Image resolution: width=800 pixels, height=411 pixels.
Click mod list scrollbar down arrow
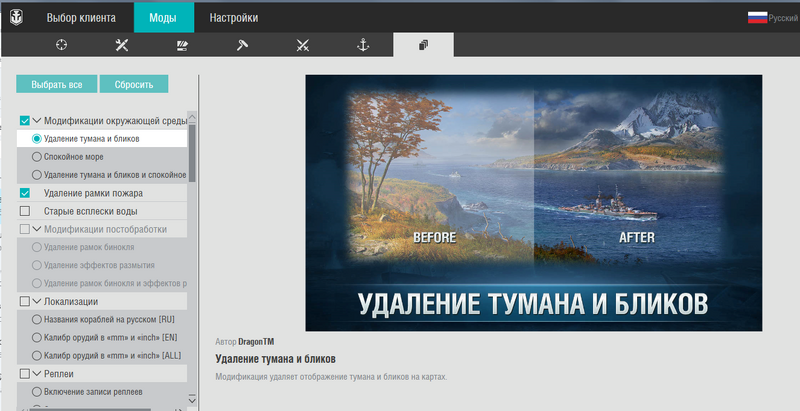[192, 398]
